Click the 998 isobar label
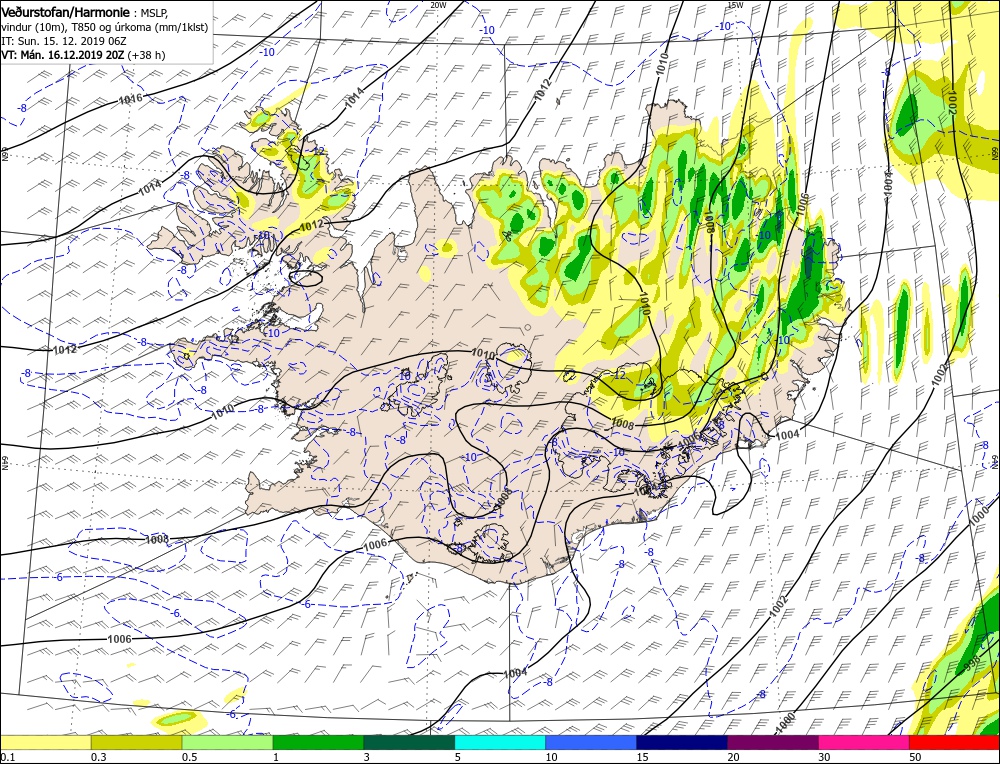The height and width of the screenshot is (764, 1000). click(972, 665)
